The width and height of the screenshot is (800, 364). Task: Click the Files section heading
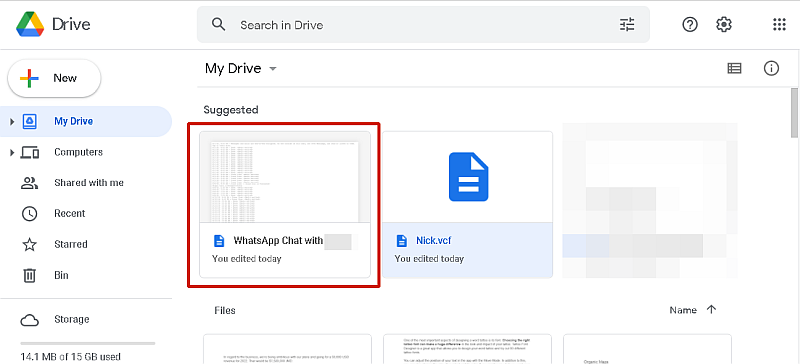pyautogui.click(x=225, y=310)
